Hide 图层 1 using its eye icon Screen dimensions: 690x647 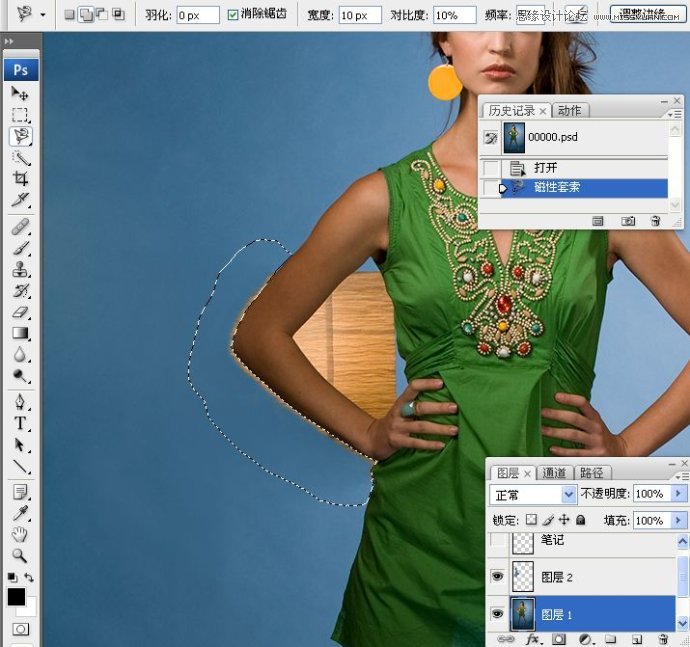coord(497,614)
